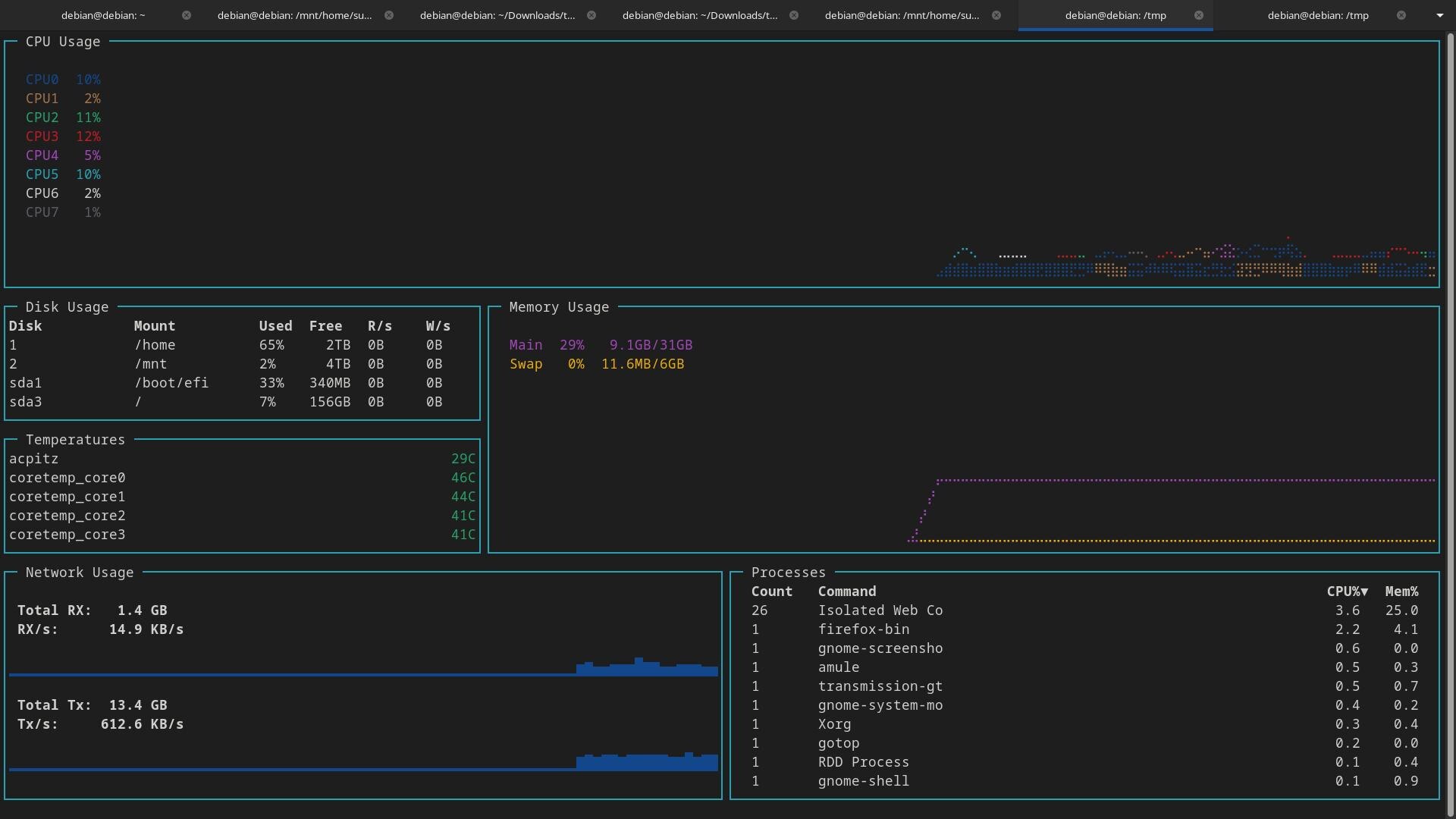Select the inactive last /tmp tab
The width and height of the screenshot is (1456, 819).
pos(1317,15)
